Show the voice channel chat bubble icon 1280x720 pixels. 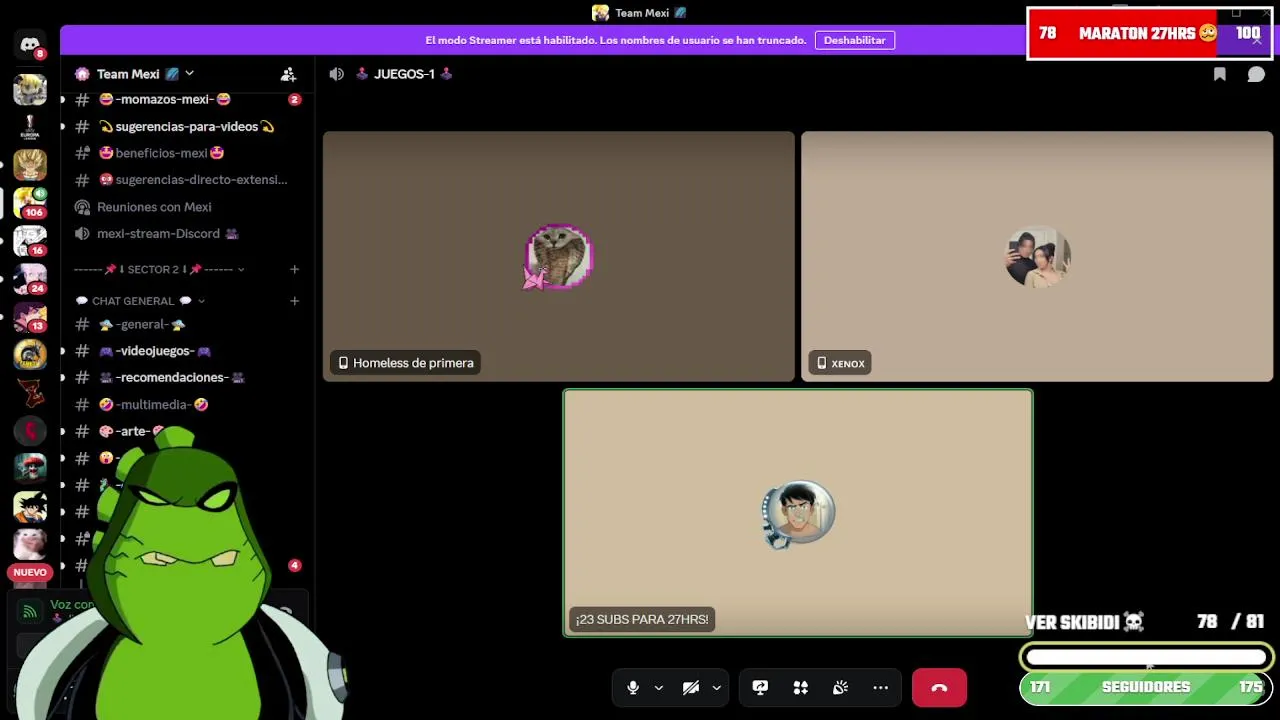[x=1256, y=74]
